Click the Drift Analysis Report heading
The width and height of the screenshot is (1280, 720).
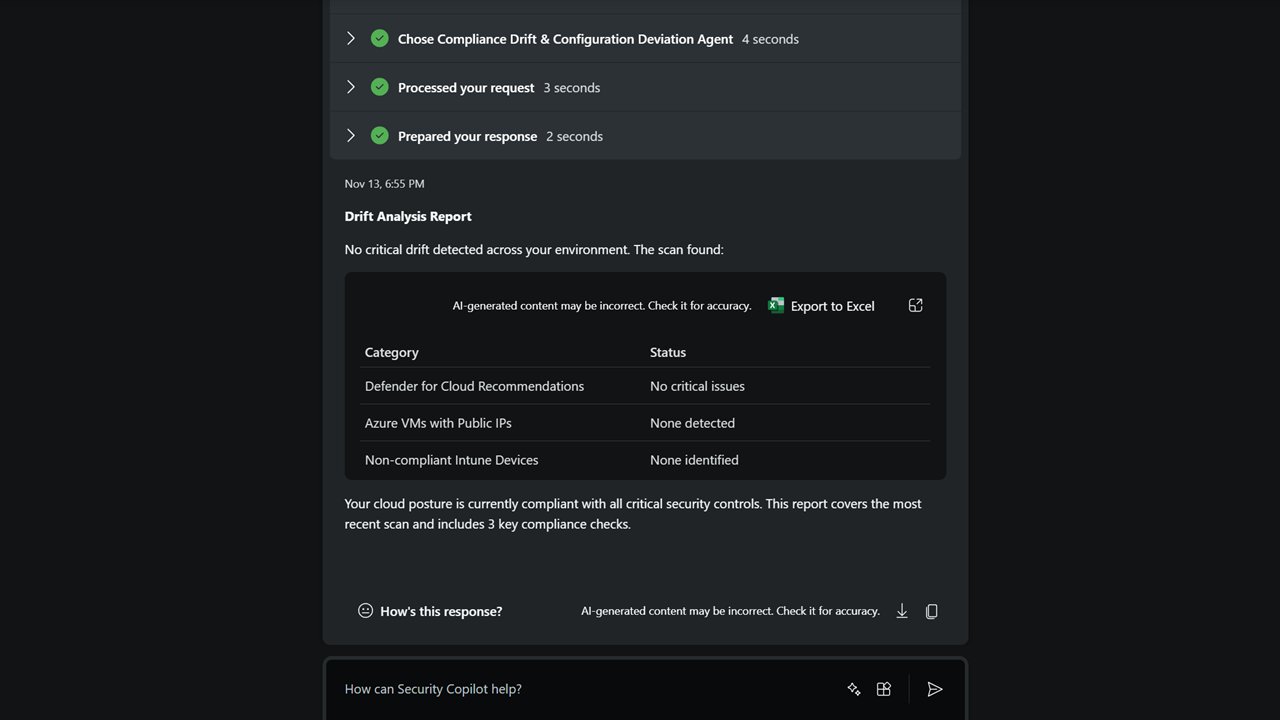point(408,216)
